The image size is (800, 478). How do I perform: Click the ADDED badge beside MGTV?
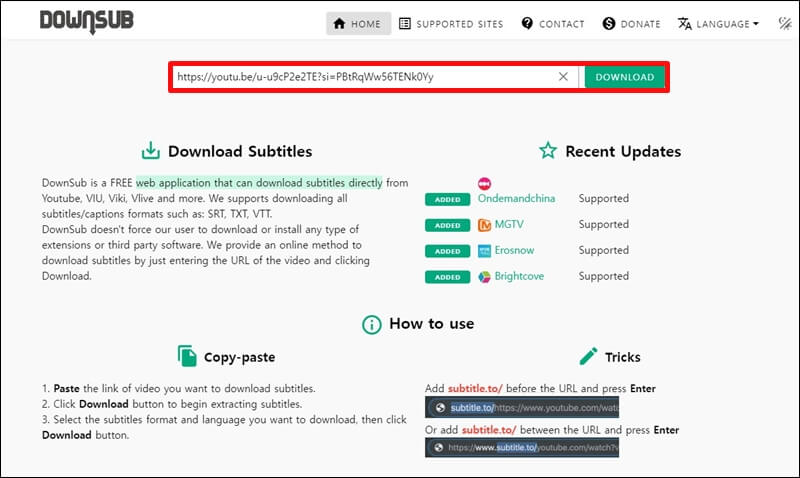coord(447,225)
